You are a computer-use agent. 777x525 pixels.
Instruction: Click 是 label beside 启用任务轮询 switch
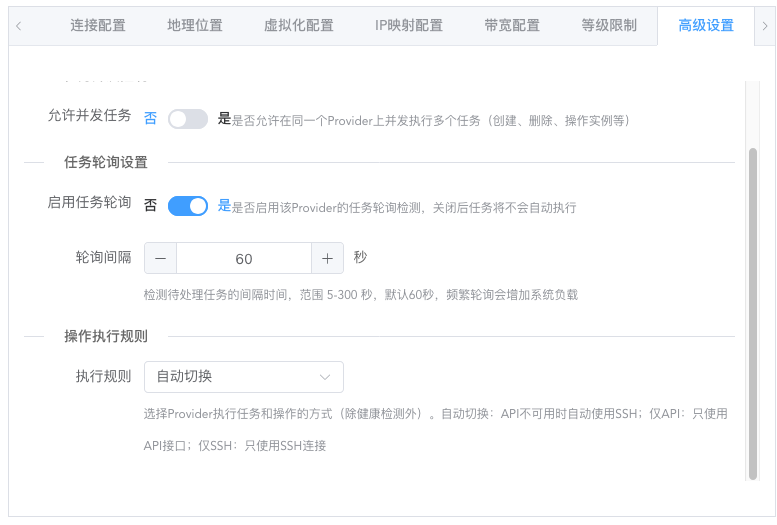[224, 206]
